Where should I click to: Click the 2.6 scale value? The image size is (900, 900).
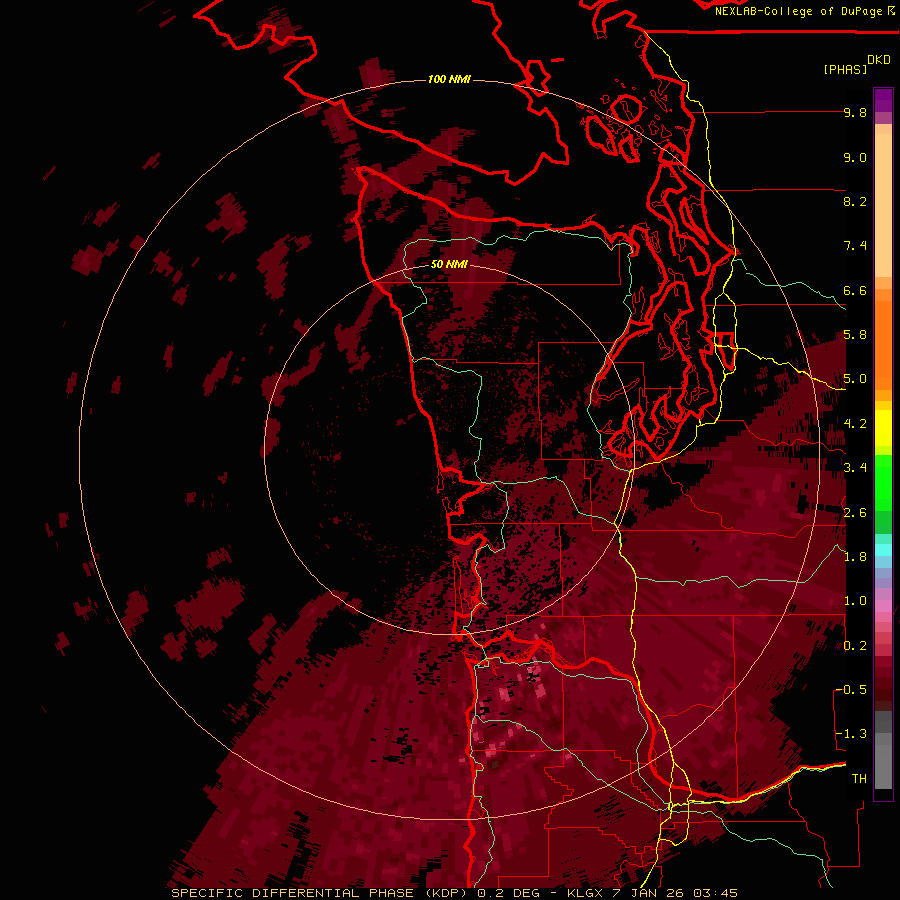[x=855, y=513]
